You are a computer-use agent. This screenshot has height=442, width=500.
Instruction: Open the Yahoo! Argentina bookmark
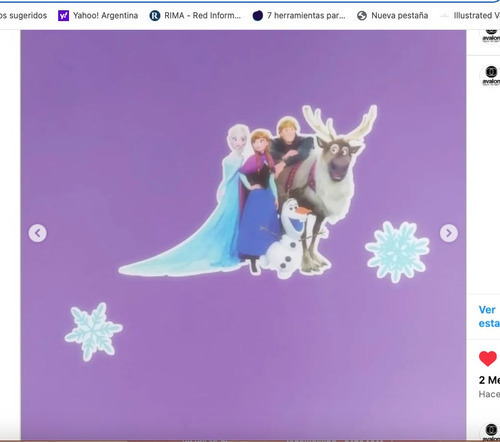click(x=98, y=15)
